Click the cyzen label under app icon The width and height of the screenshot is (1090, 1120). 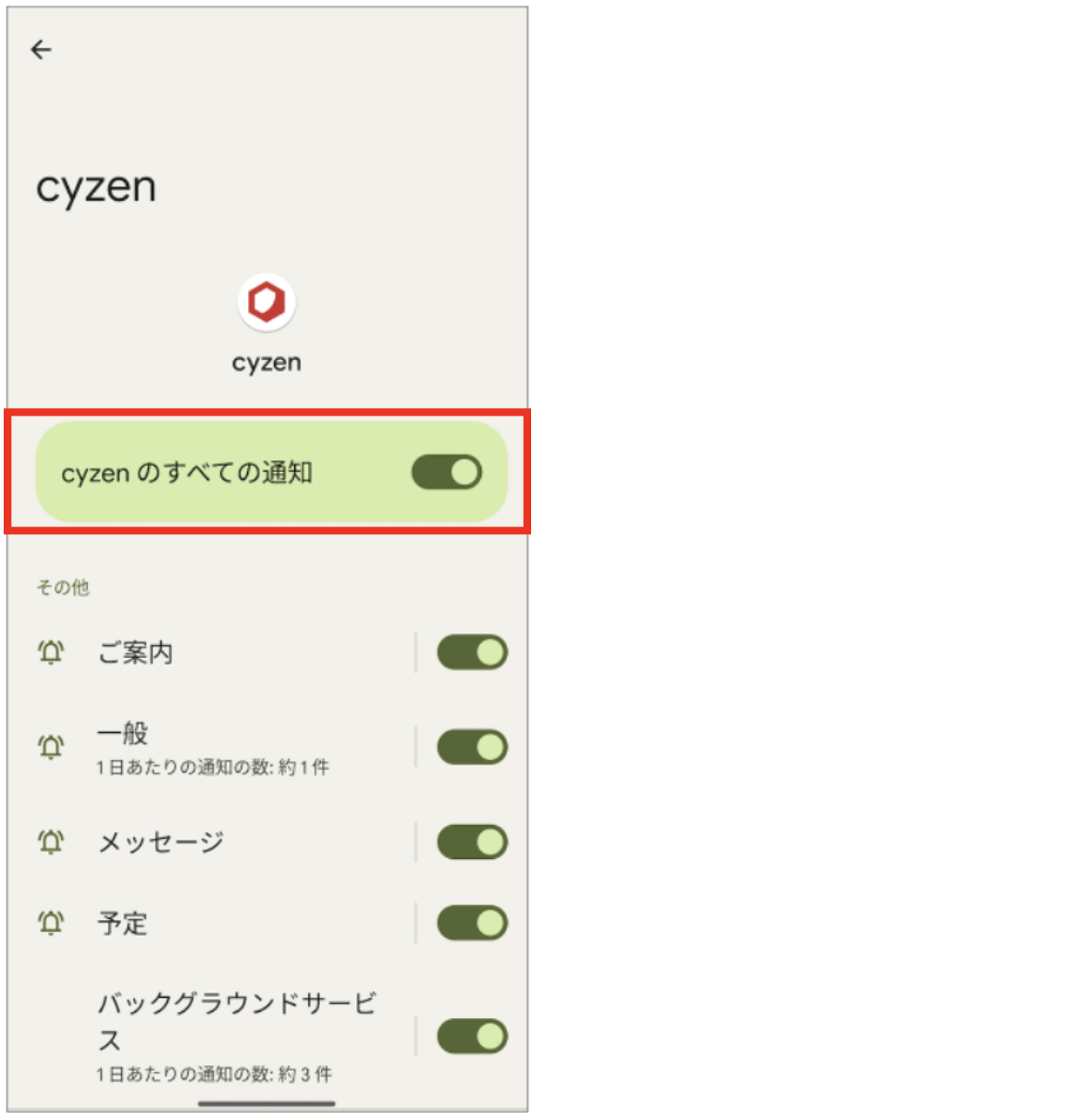(266, 363)
